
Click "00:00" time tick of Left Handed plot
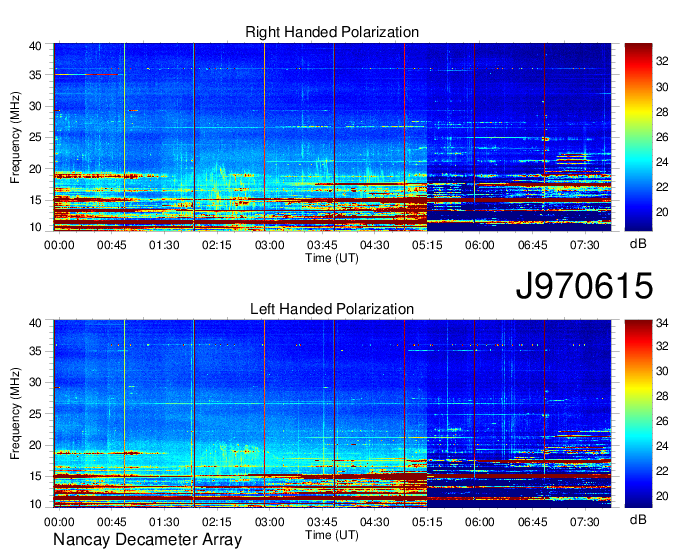pos(59,522)
